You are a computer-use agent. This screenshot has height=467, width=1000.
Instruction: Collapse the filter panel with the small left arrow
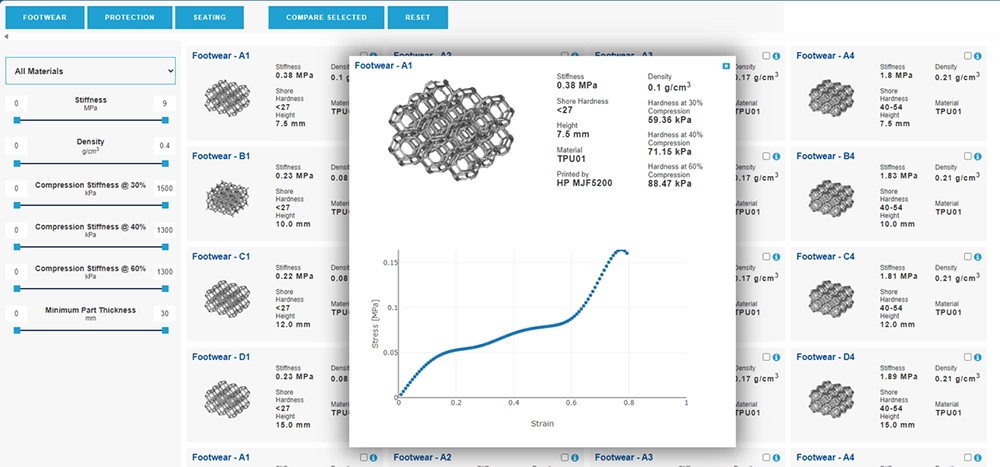(x=6, y=37)
